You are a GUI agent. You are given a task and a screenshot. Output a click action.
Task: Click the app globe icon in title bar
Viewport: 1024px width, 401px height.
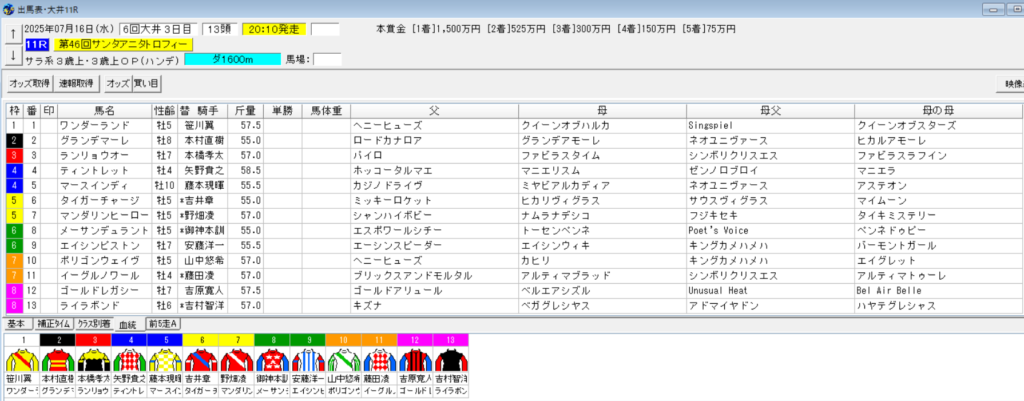pos(8,8)
